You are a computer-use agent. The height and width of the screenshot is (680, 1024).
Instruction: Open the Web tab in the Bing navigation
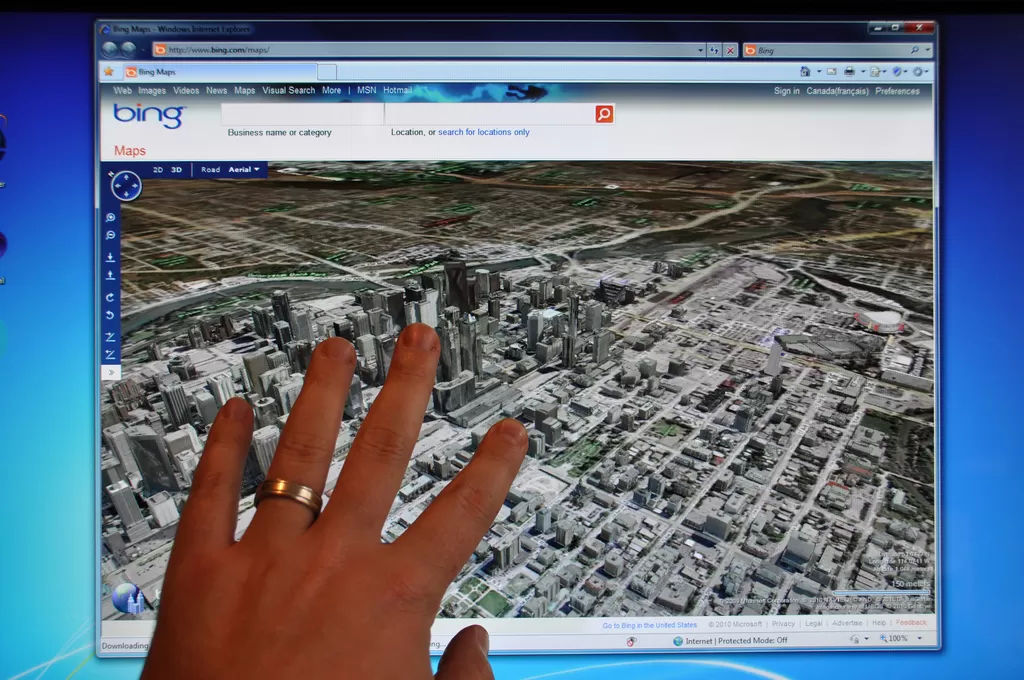pos(122,91)
